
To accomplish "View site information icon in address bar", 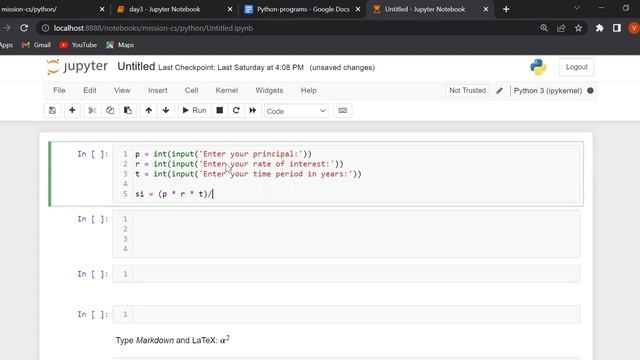I will pyautogui.click(x=45, y=28).
